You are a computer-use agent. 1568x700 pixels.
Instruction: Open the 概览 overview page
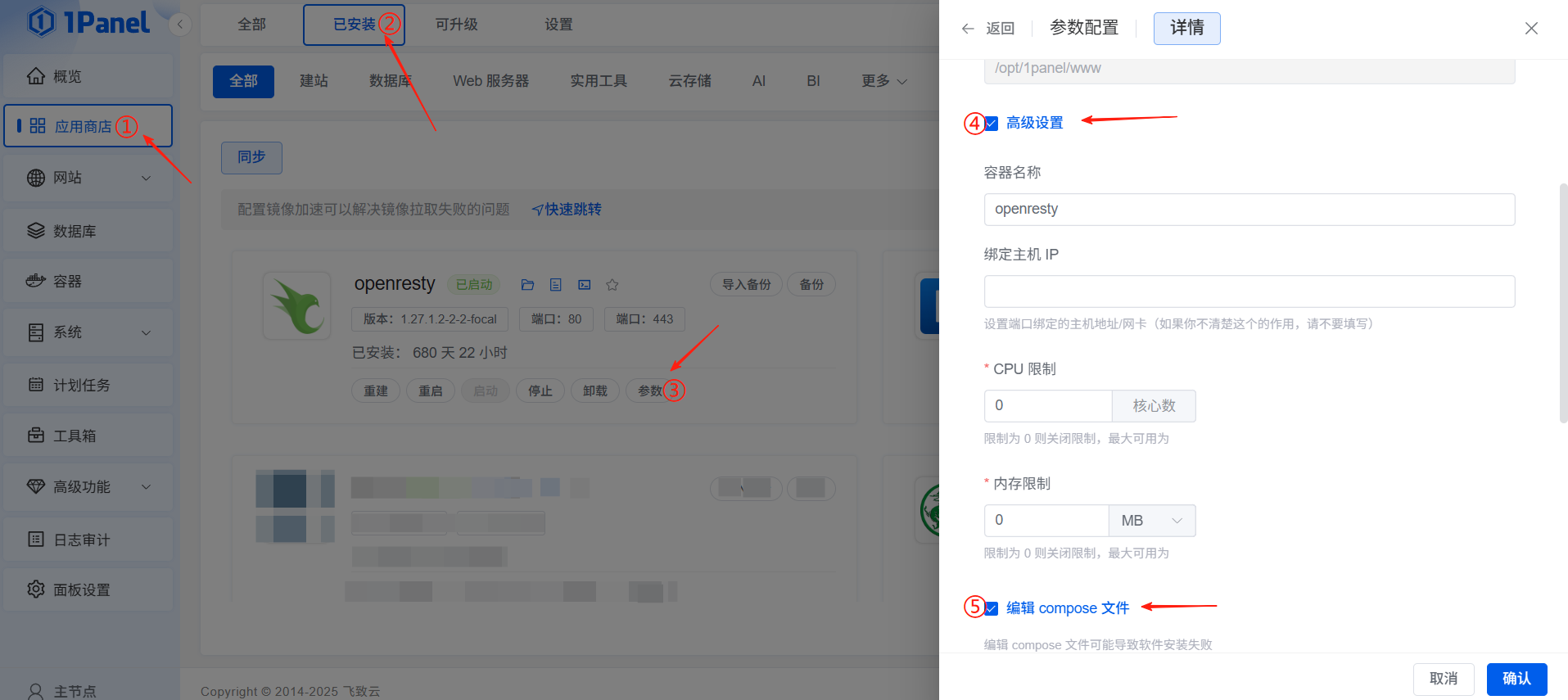pyautogui.click(x=88, y=76)
